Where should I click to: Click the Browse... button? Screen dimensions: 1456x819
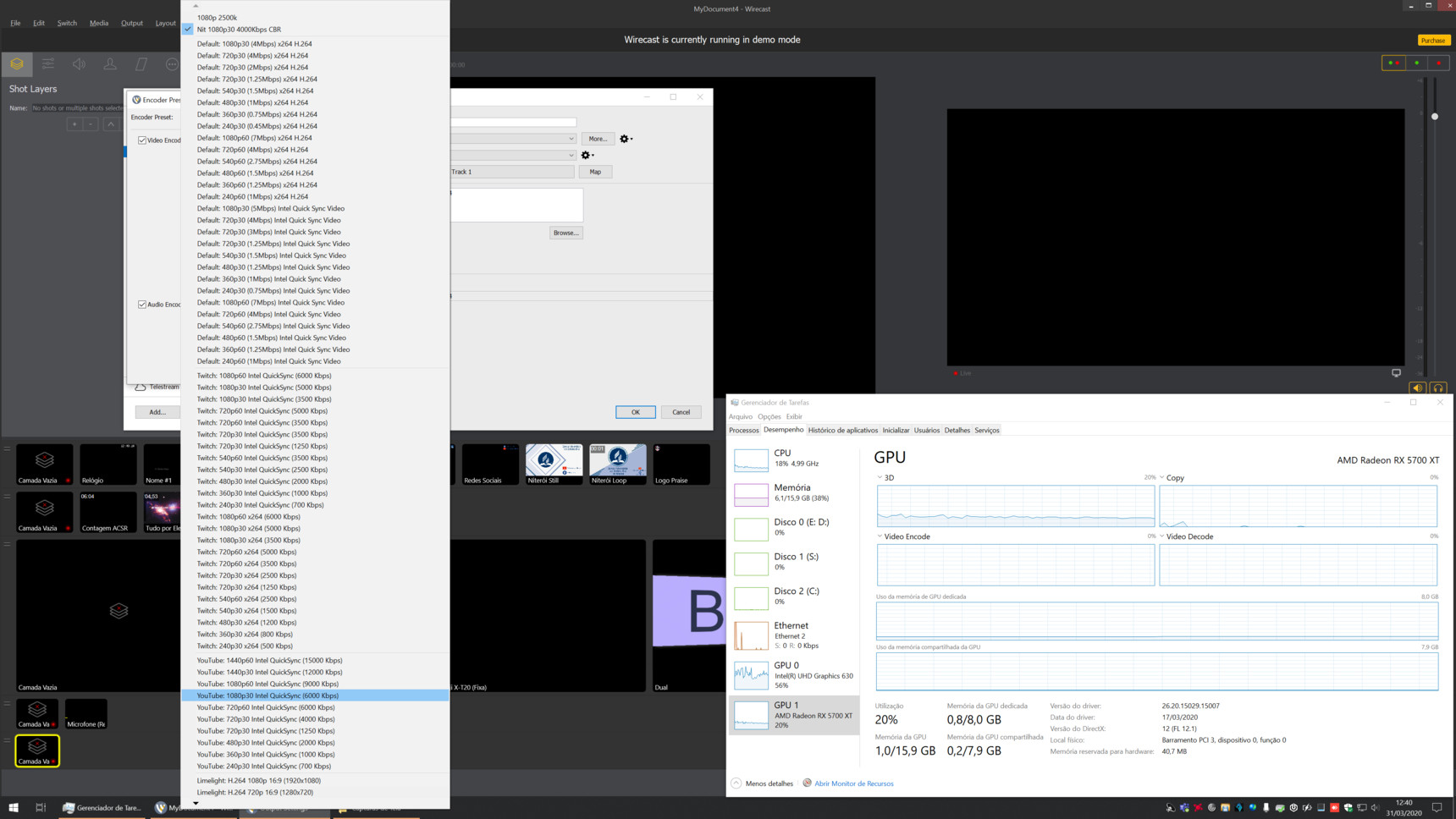pyautogui.click(x=565, y=233)
